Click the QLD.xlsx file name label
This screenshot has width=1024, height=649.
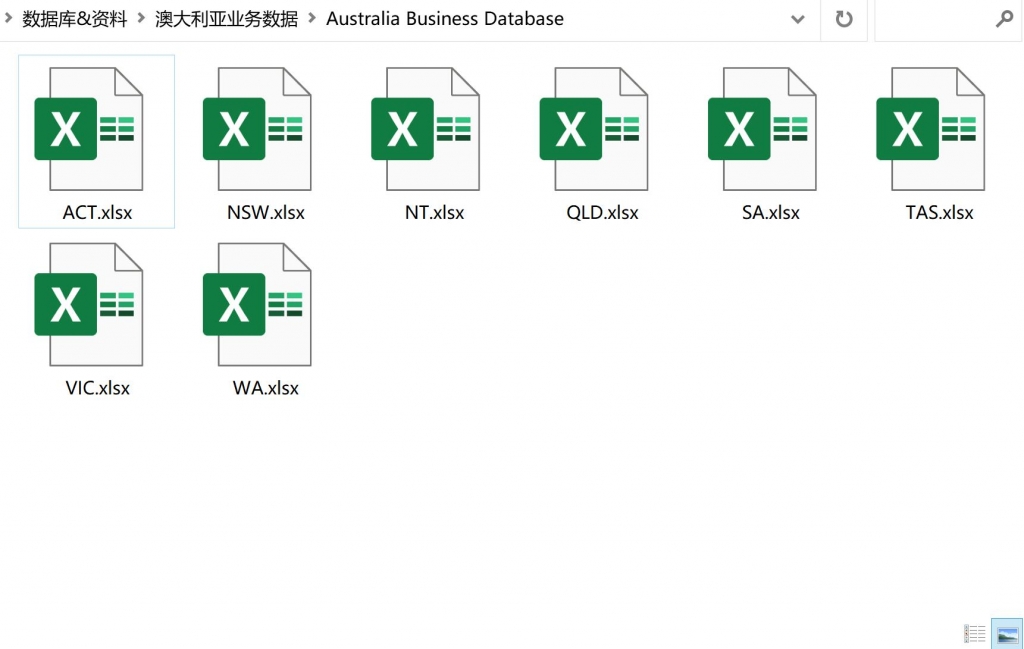[x=602, y=213]
